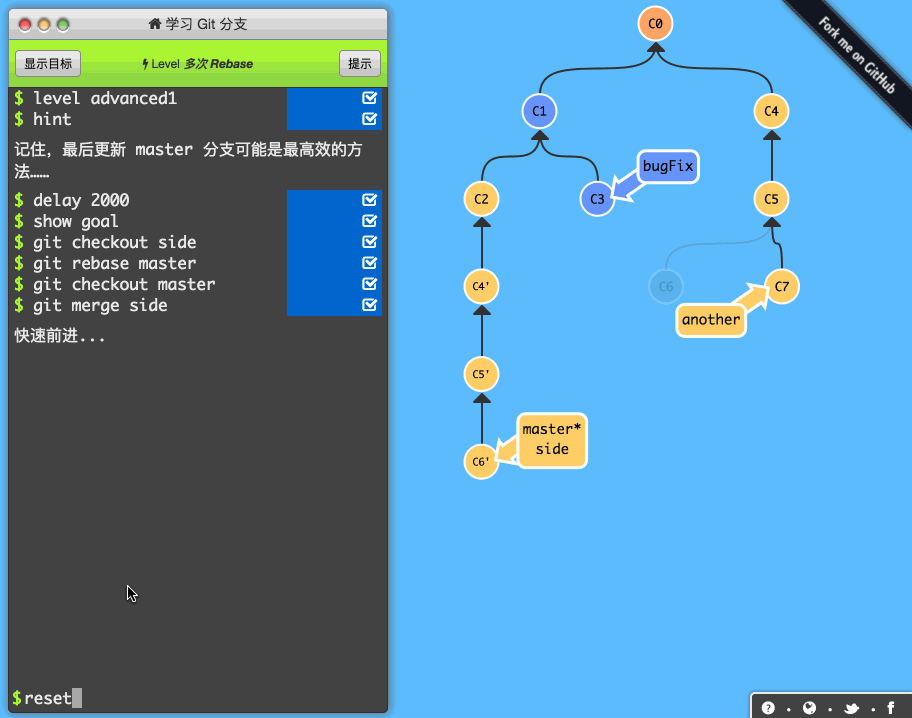The height and width of the screenshot is (718, 912).
Task: Select commit node C7 on the right
Action: coord(782,286)
